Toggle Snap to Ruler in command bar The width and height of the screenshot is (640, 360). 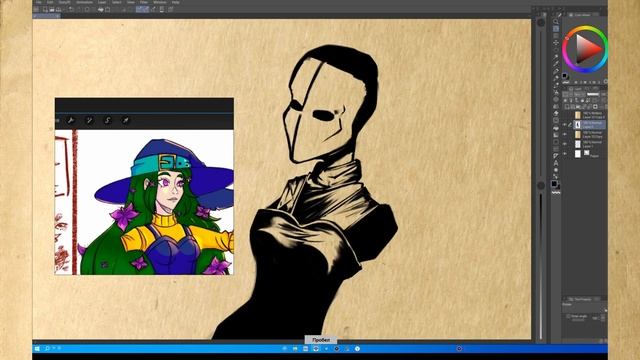click(139, 9)
